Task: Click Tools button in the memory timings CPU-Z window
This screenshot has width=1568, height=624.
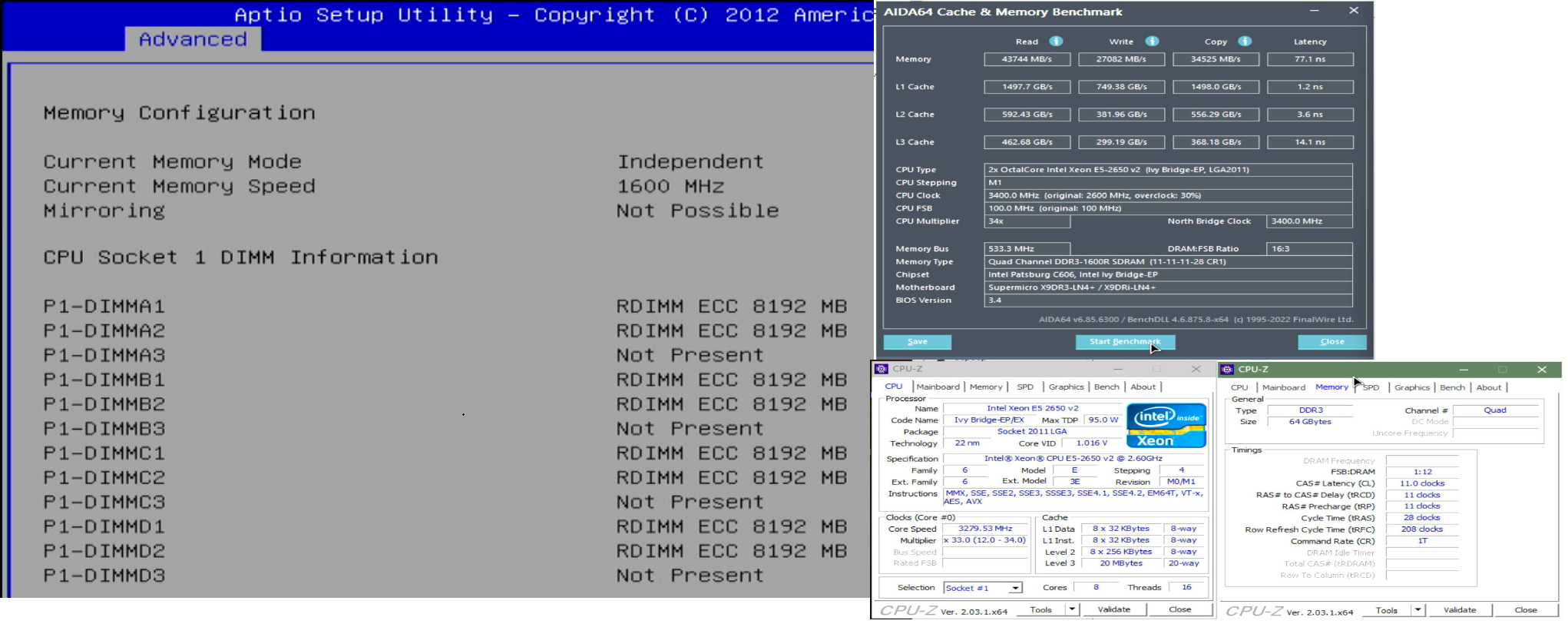Action: pos(1387,610)
